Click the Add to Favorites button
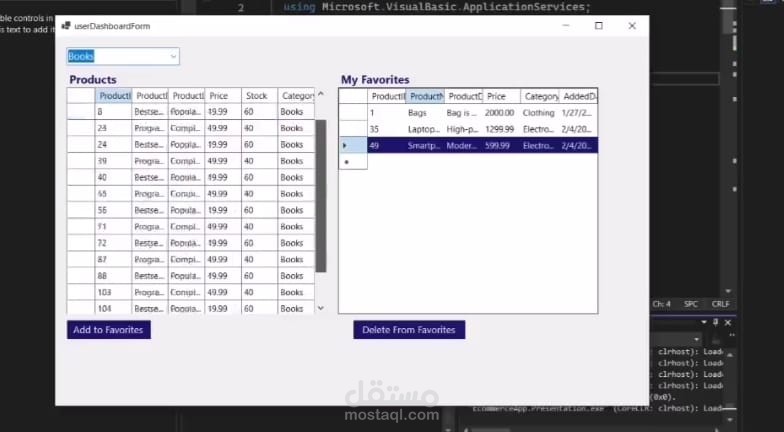Screen dimensions: 784x432 pyautogui.click(x=108, y=330)
